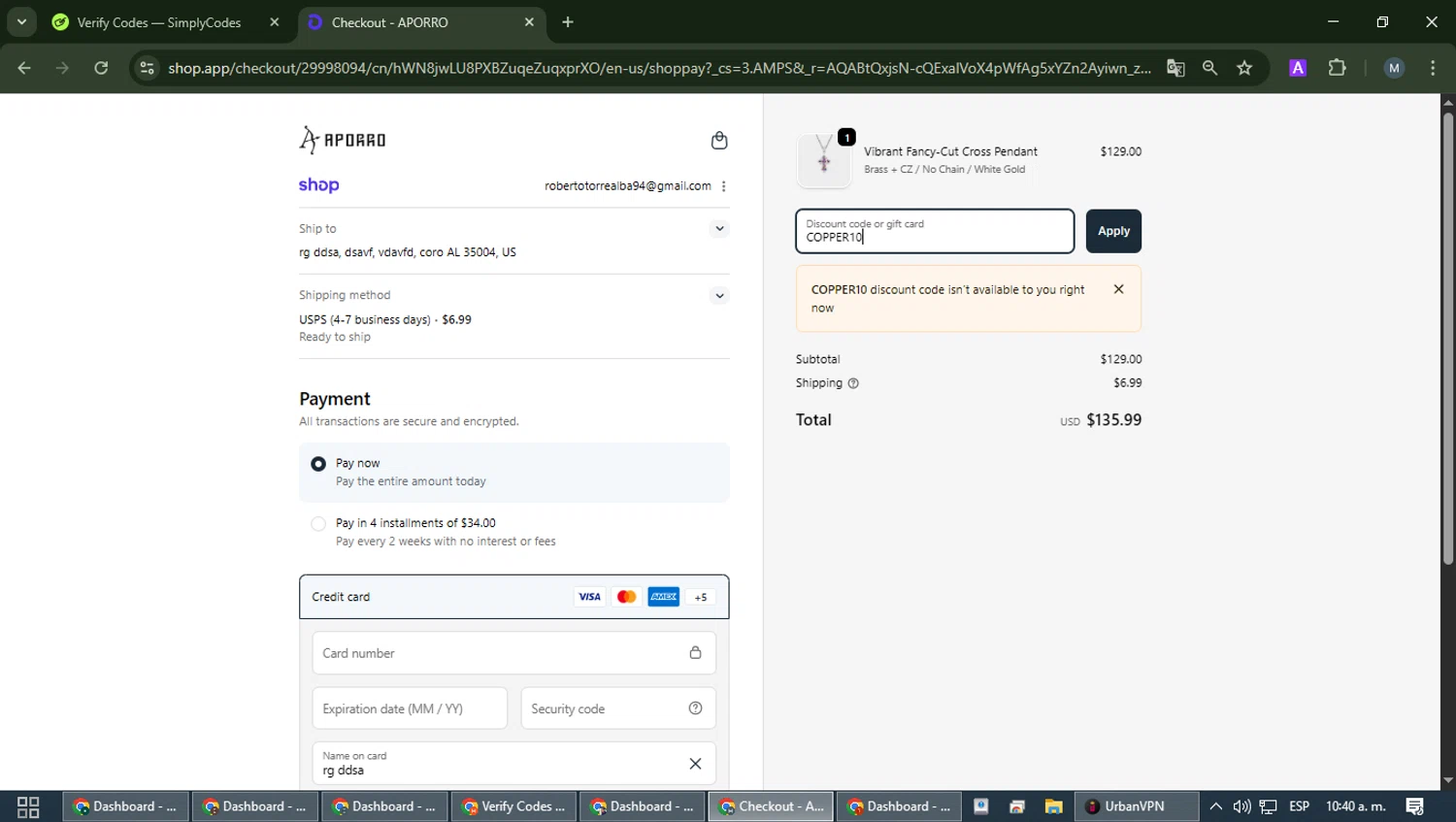Close the Verify Codes — SimplyCodes tab

275,22
